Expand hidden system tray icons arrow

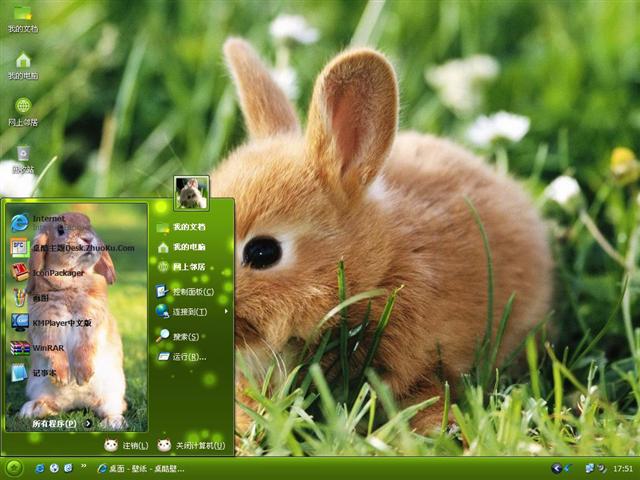[556, 468]
